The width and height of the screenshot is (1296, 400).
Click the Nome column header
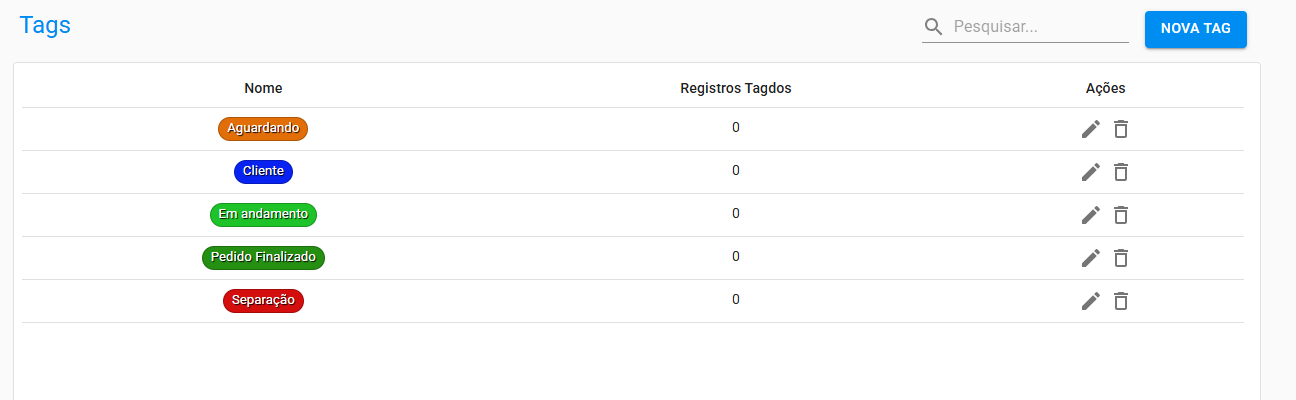coord(263,88)
